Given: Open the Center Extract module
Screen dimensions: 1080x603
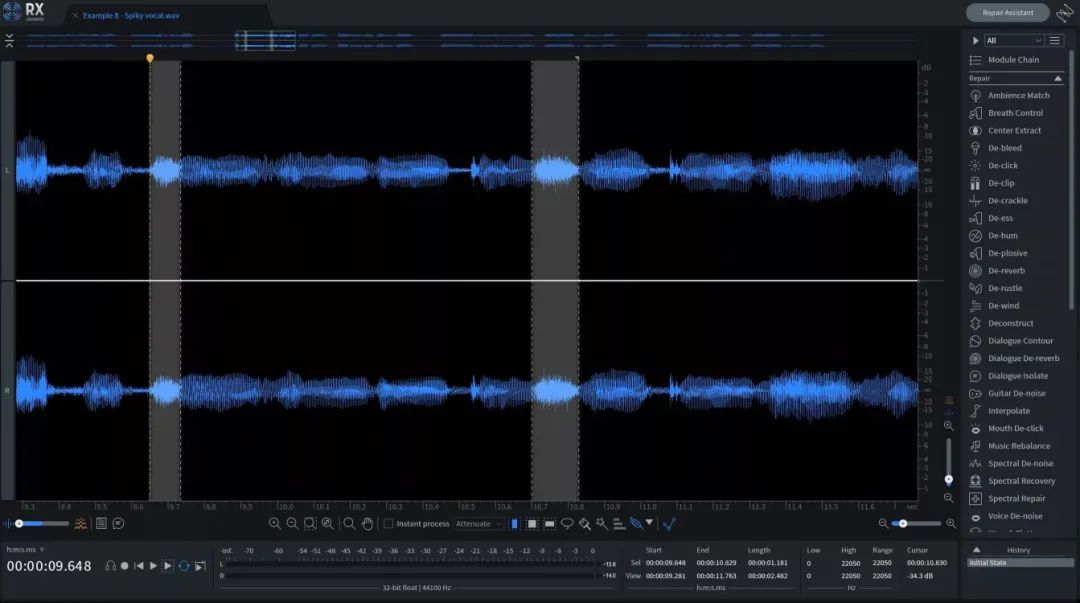Looking at the screenshot, I should [1006, 130].
